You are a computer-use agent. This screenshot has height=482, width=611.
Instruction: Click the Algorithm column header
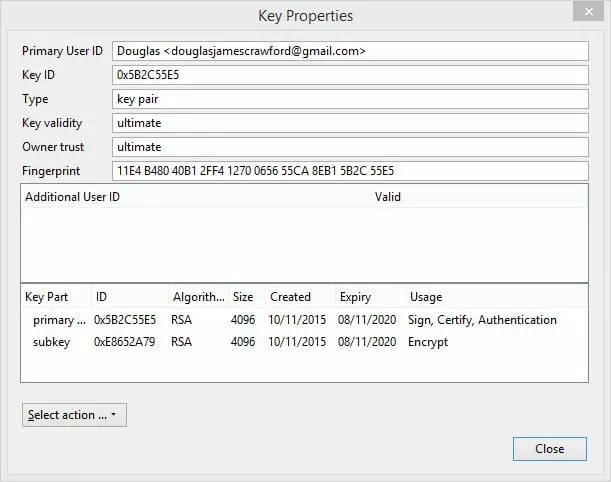tap(197, 297)
